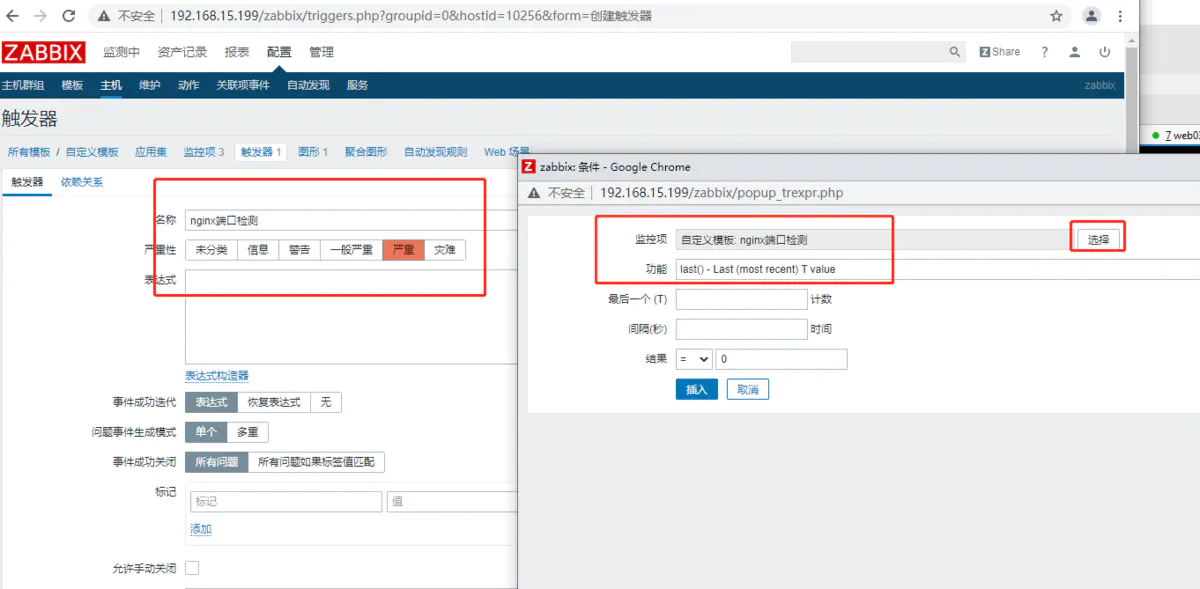Click the 所有模板 breadcrumb link
The width and height of the screenshot is (1200, 589).
29,152
